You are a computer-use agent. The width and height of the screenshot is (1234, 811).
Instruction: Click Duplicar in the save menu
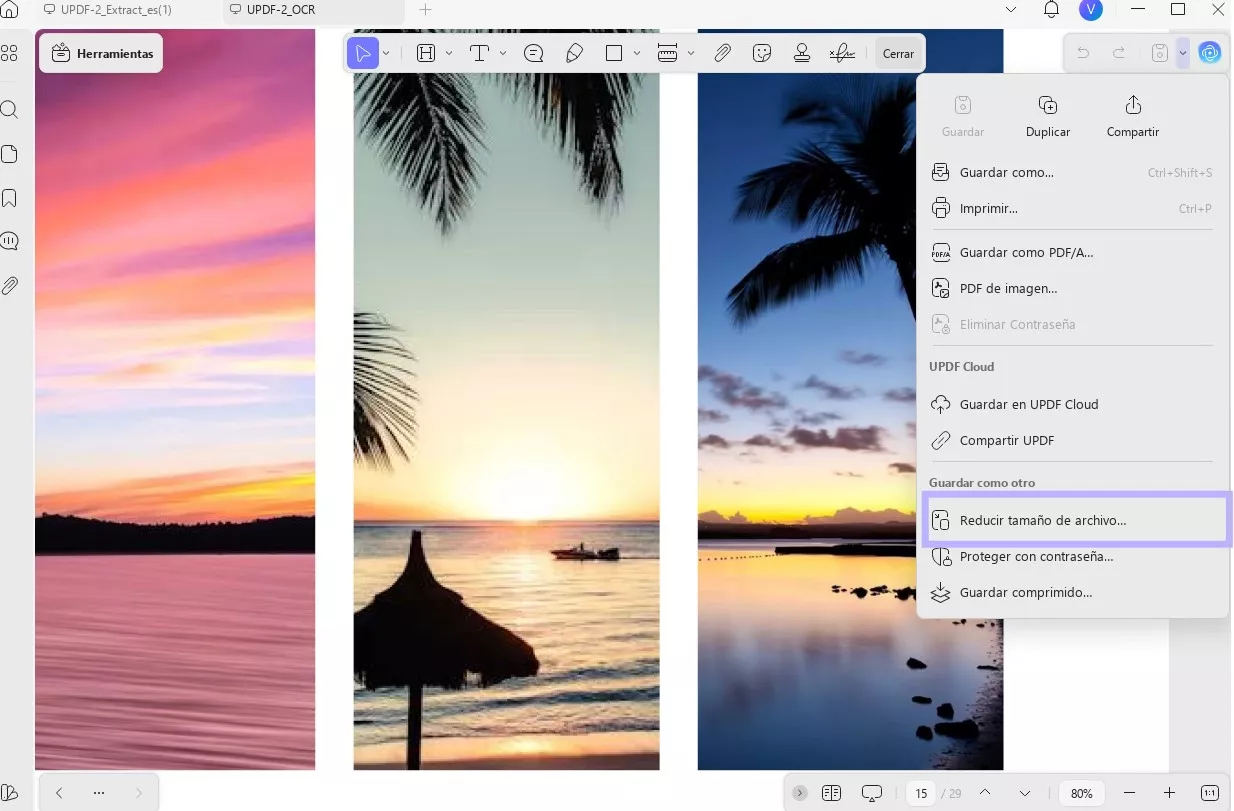coord(1048,116)
